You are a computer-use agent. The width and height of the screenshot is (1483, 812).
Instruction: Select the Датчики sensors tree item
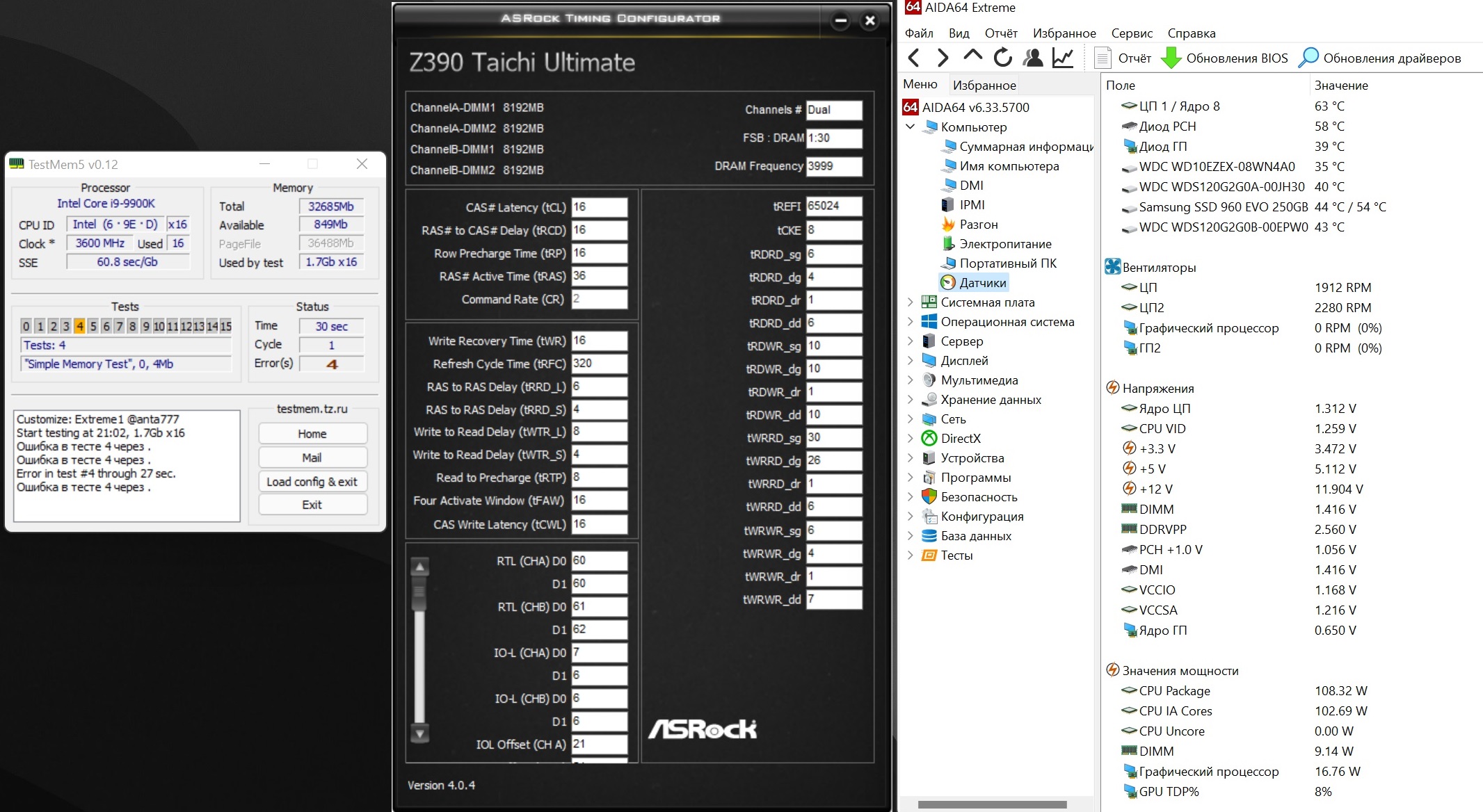[982, 283]
